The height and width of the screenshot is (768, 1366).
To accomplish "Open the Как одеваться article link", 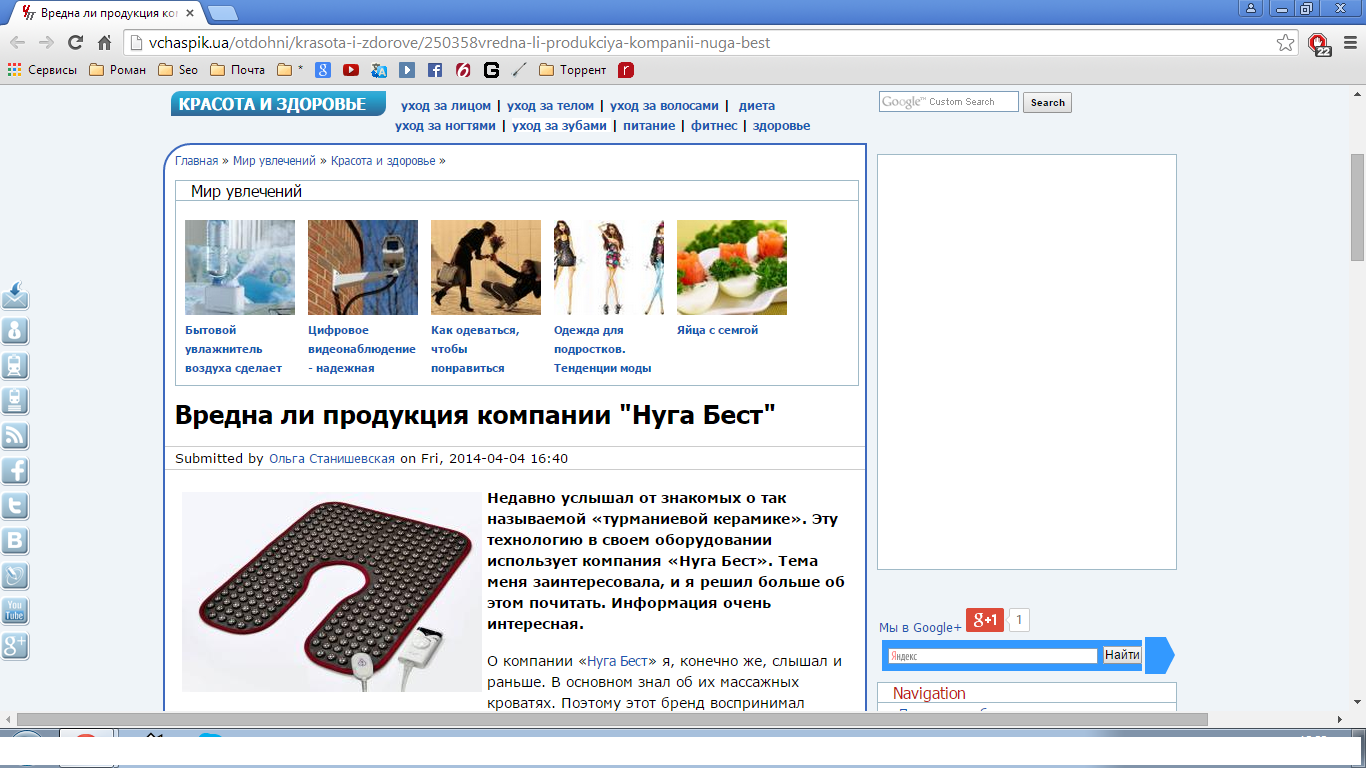I will click(x=476, y=348).
